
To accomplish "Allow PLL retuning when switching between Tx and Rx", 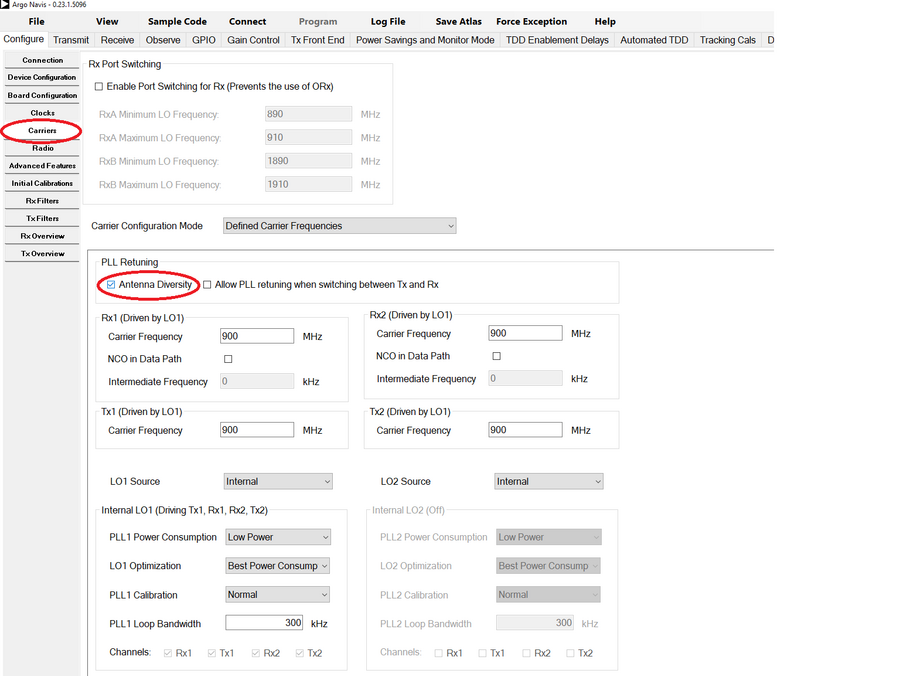I will [x=206, y=284].
